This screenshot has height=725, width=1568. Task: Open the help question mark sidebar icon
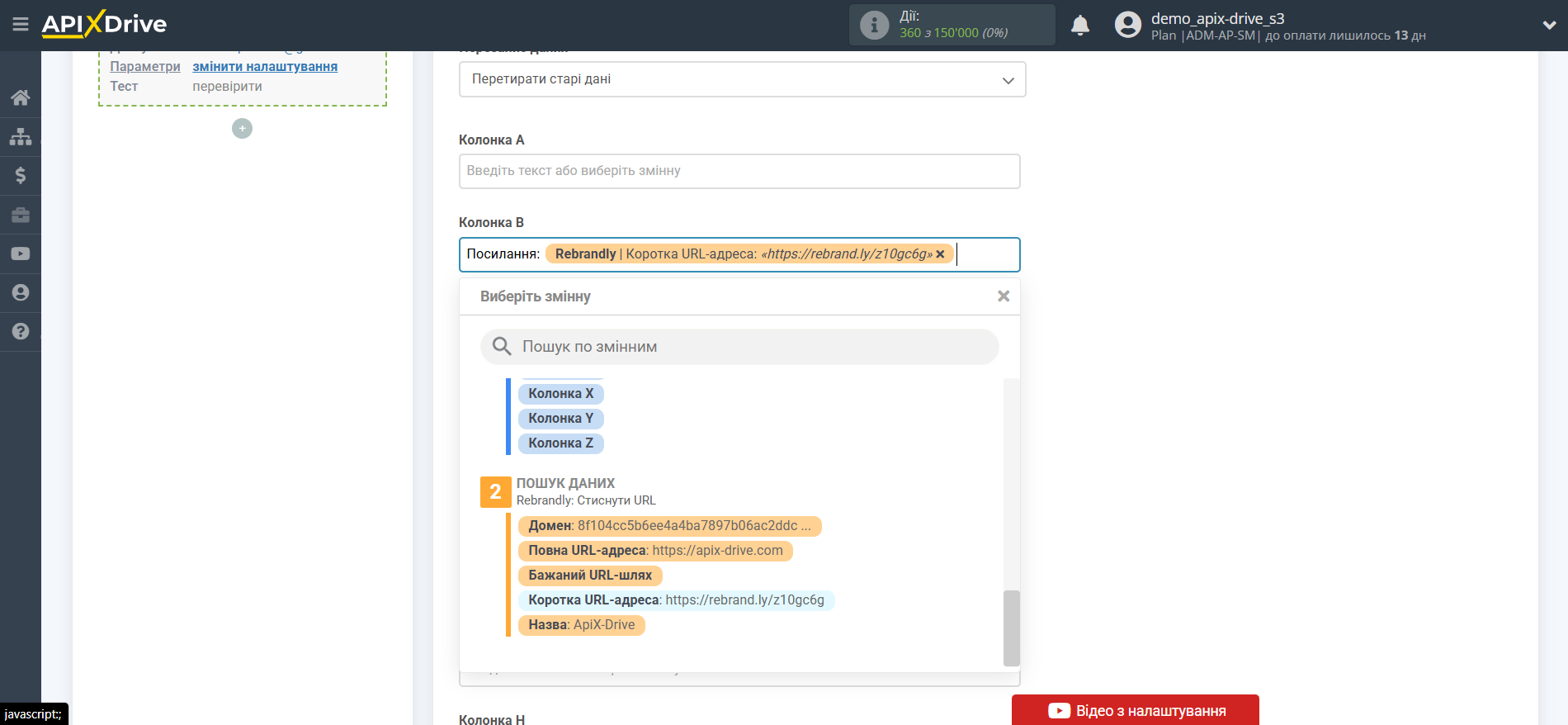tap(21, 331)
